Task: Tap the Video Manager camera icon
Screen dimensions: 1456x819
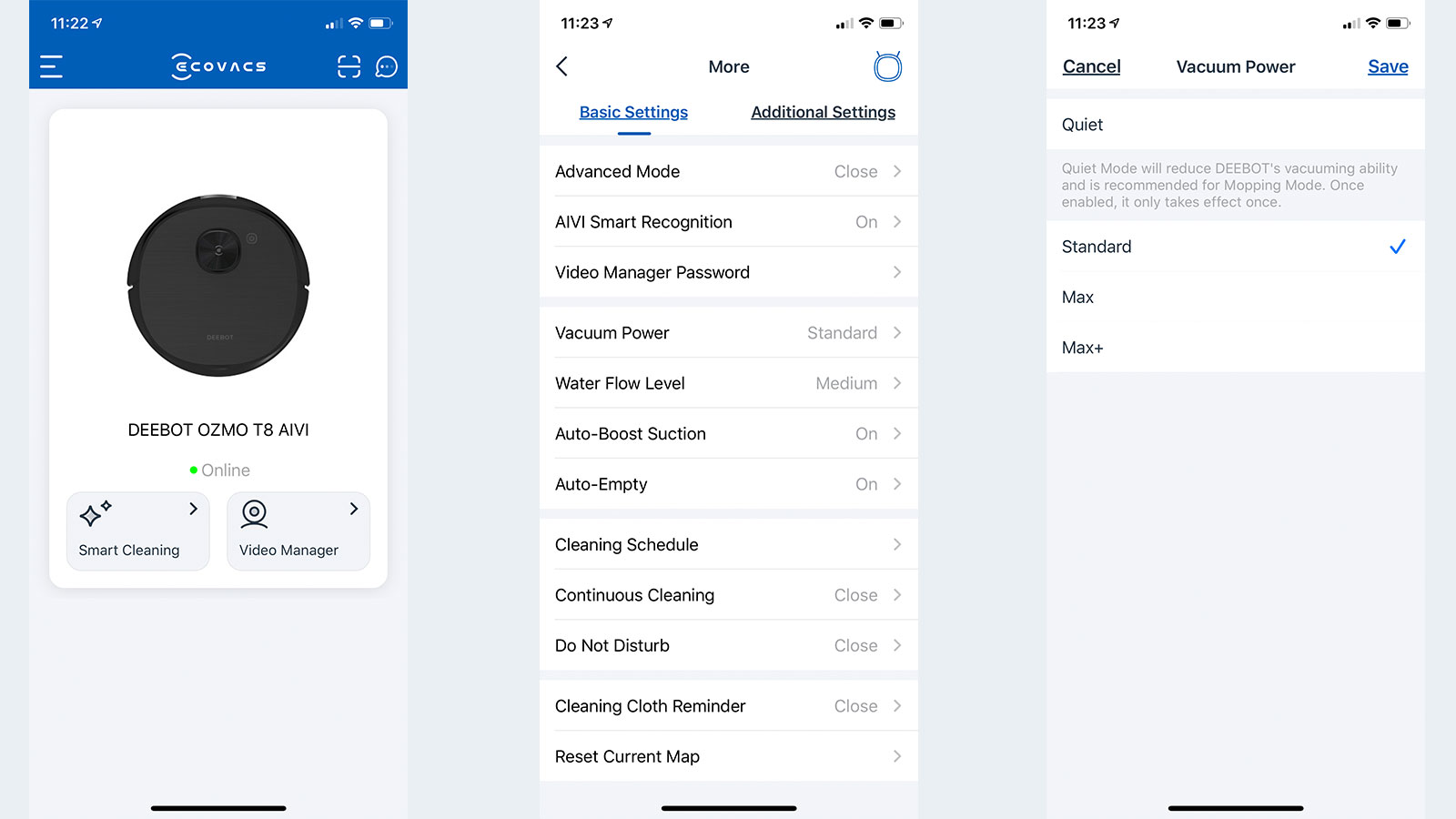Action: click(254, 514)
